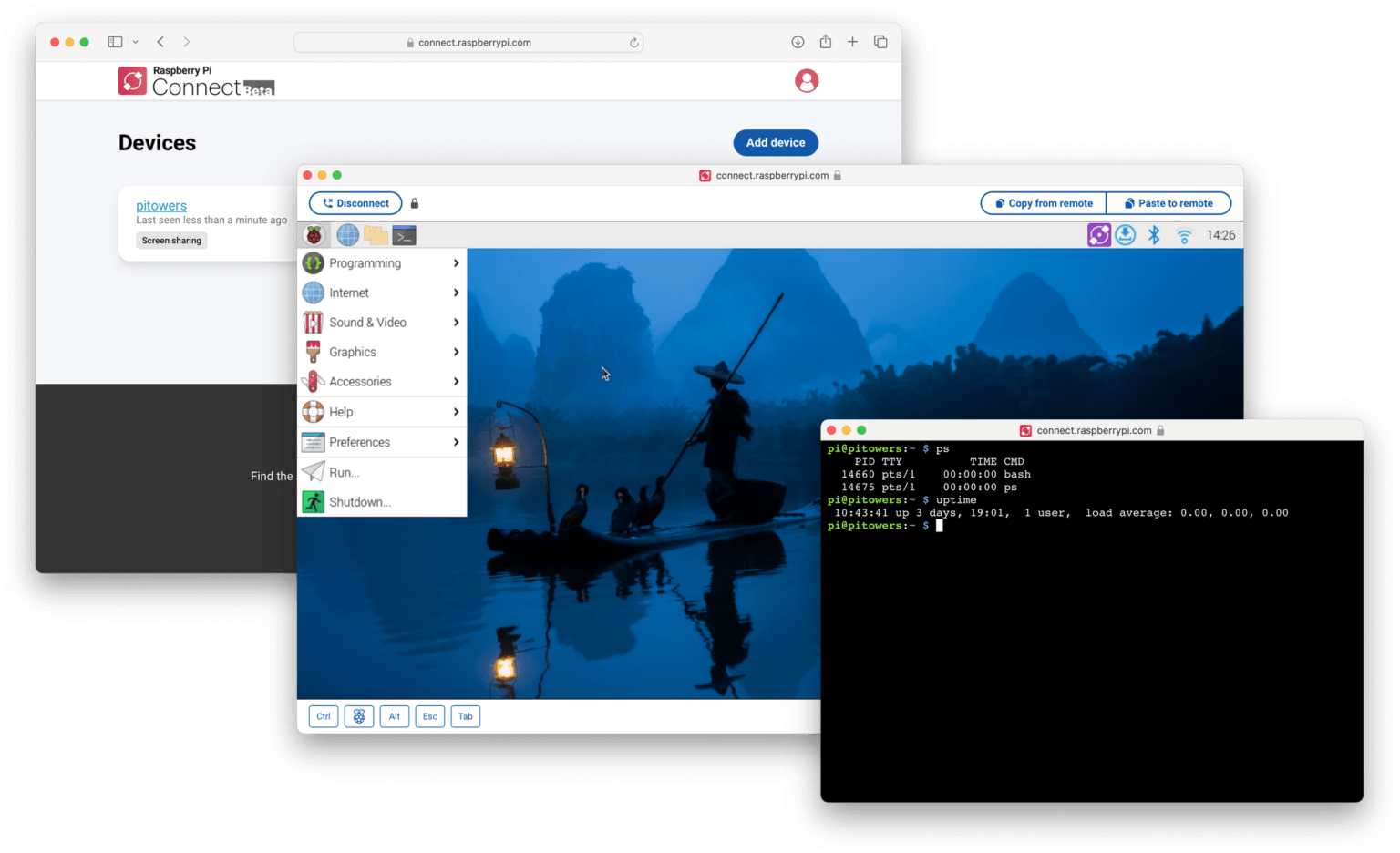Click the uptime output line in terminal

point(1061,513)
